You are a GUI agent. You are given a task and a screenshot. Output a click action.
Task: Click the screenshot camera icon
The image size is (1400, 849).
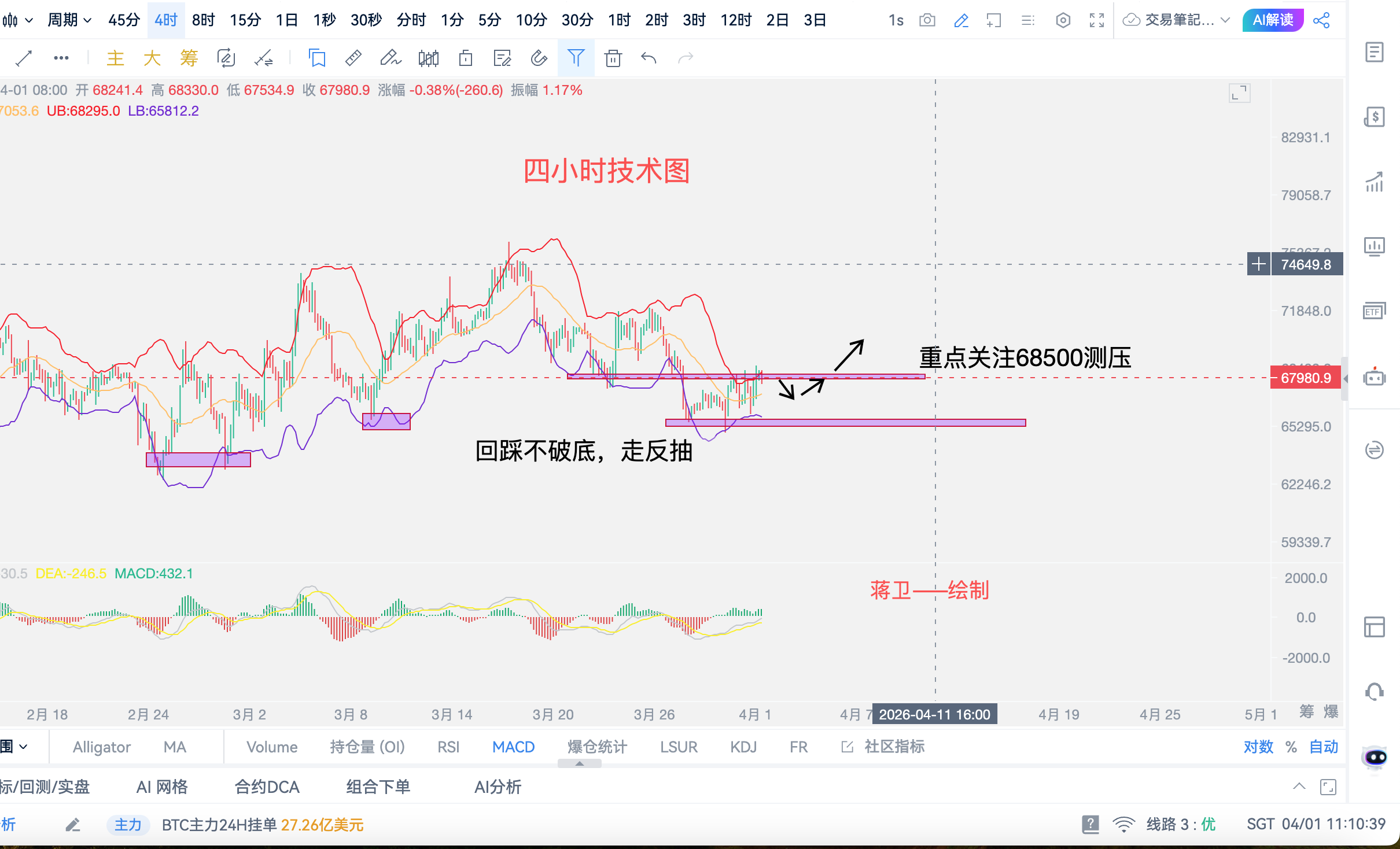[x=927, y=21]
